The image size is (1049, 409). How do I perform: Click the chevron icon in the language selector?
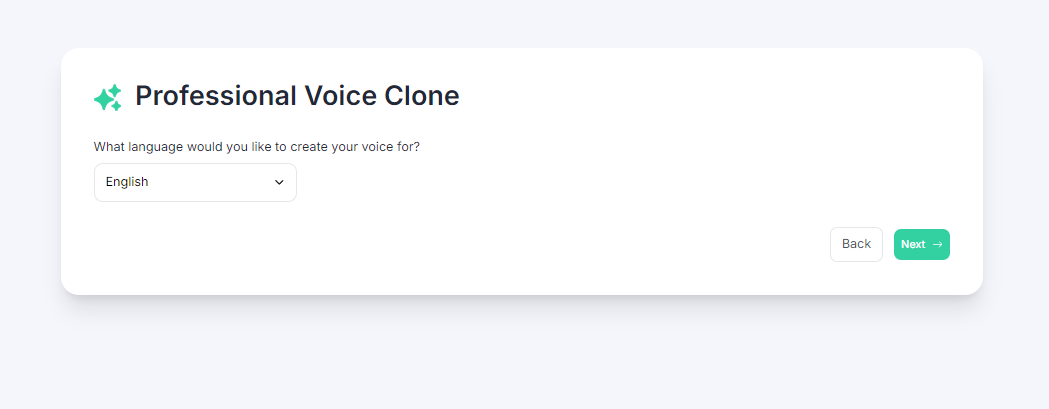click(280, 182)
